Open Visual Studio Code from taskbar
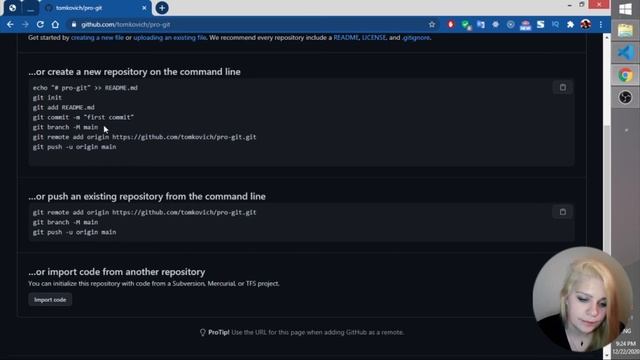The image size is (640, 360). [625, 53]
